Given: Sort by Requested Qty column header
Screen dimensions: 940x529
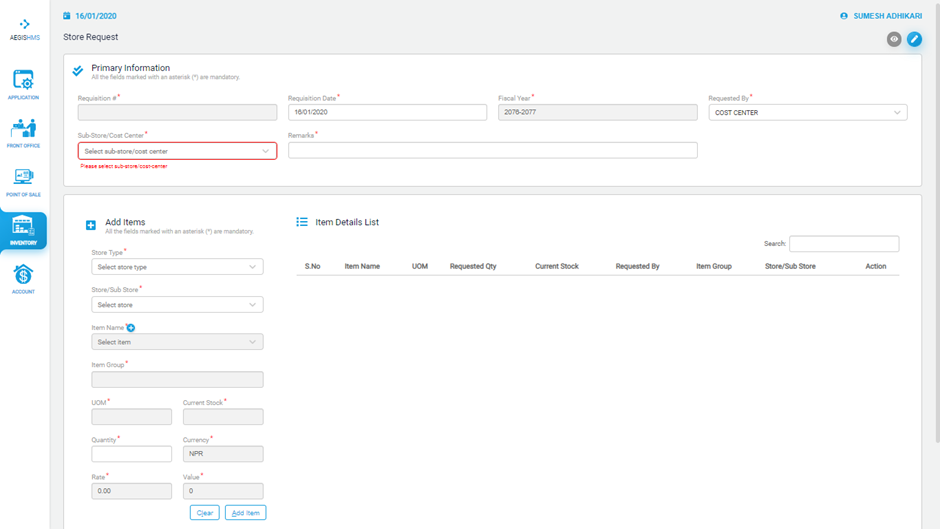Looking at the screenshot, I should (x=473, y=266).
